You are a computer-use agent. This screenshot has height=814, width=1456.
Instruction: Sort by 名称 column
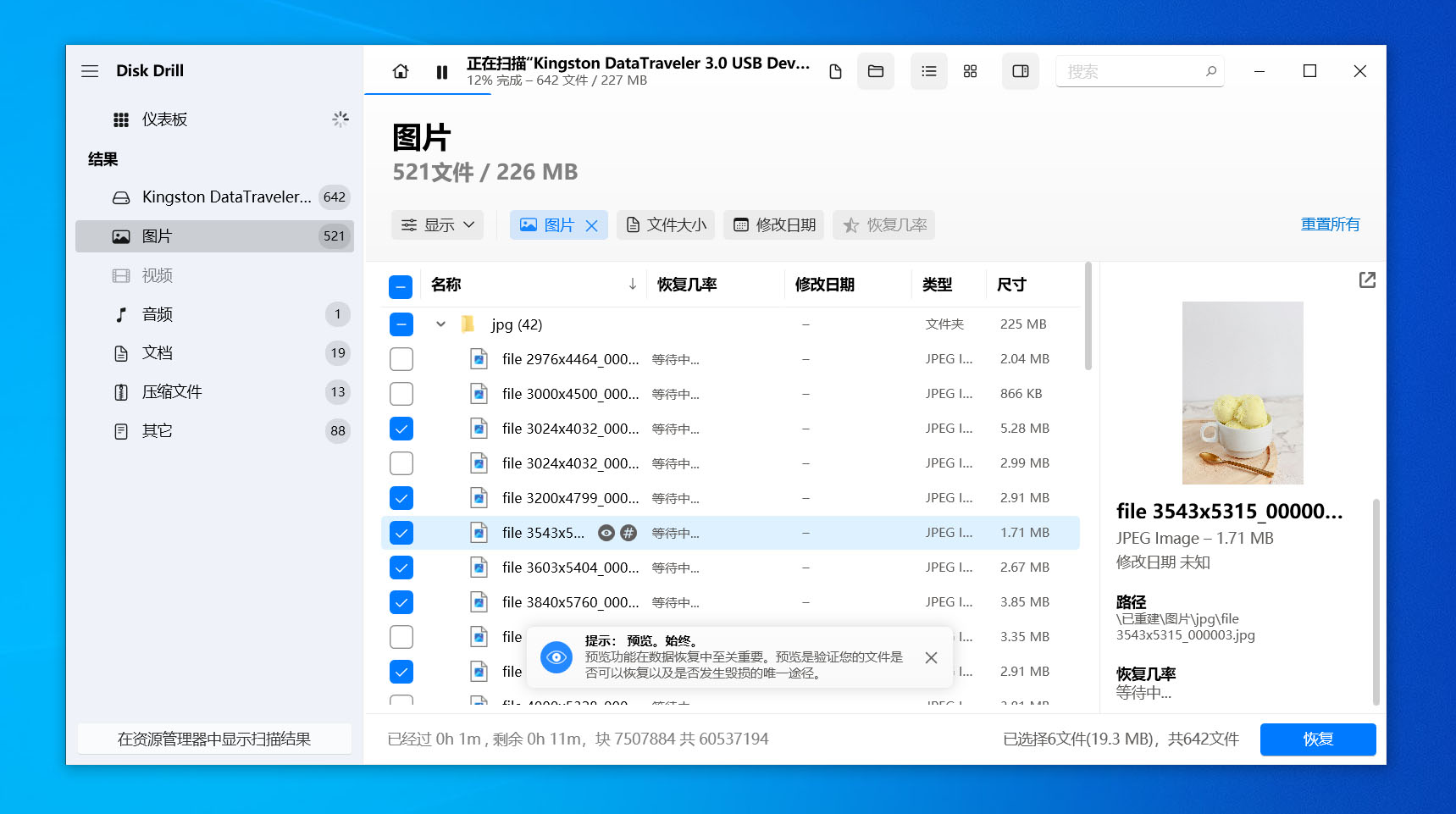click(446, 285)
